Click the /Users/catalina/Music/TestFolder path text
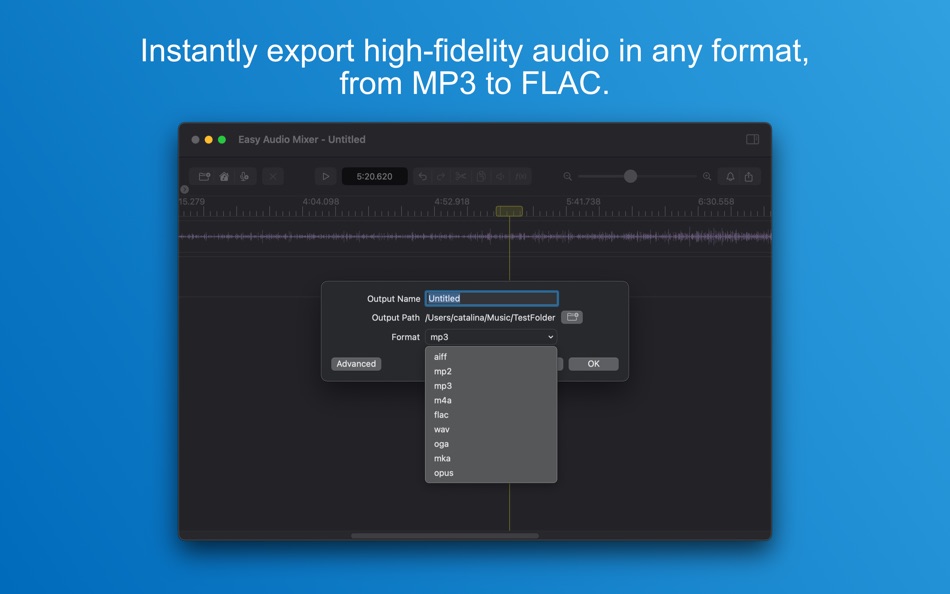This screenshot has height=594, width=950. click(x=490, y=318)
